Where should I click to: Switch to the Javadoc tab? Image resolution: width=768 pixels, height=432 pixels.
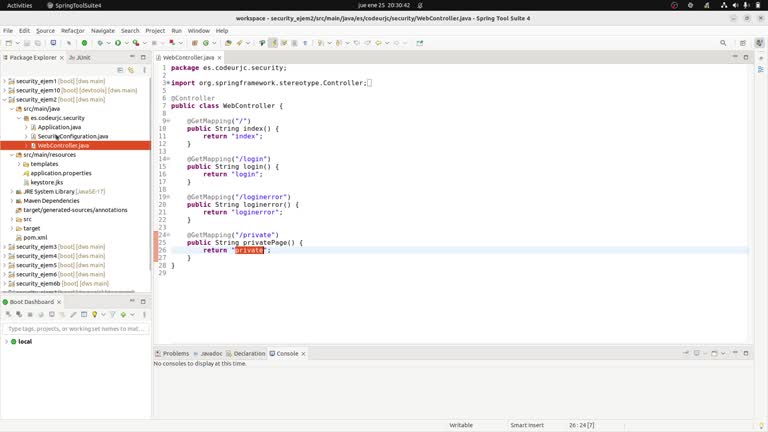tap(208, 353)
